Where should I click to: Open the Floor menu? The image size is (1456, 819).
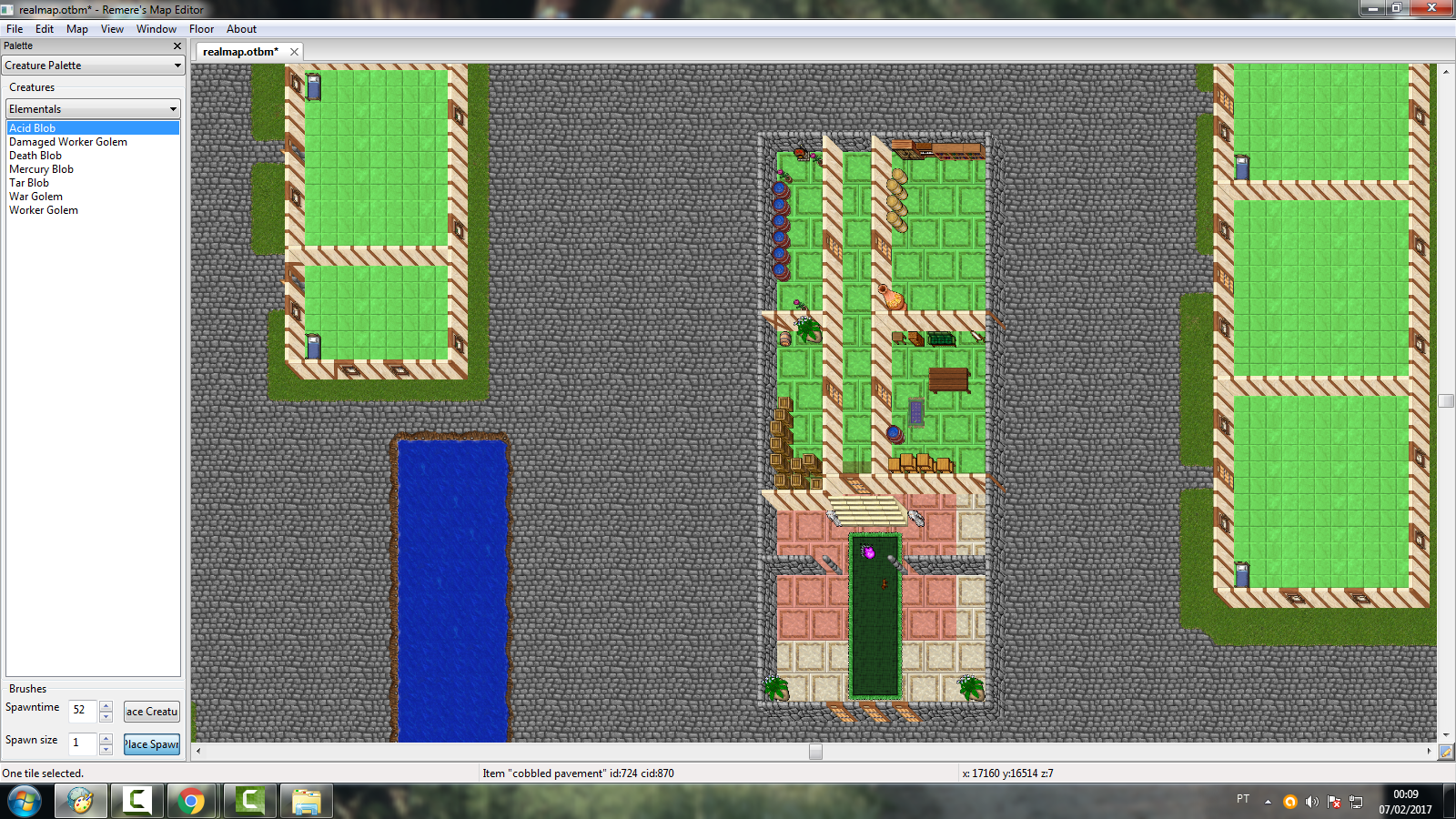(201, 29)
